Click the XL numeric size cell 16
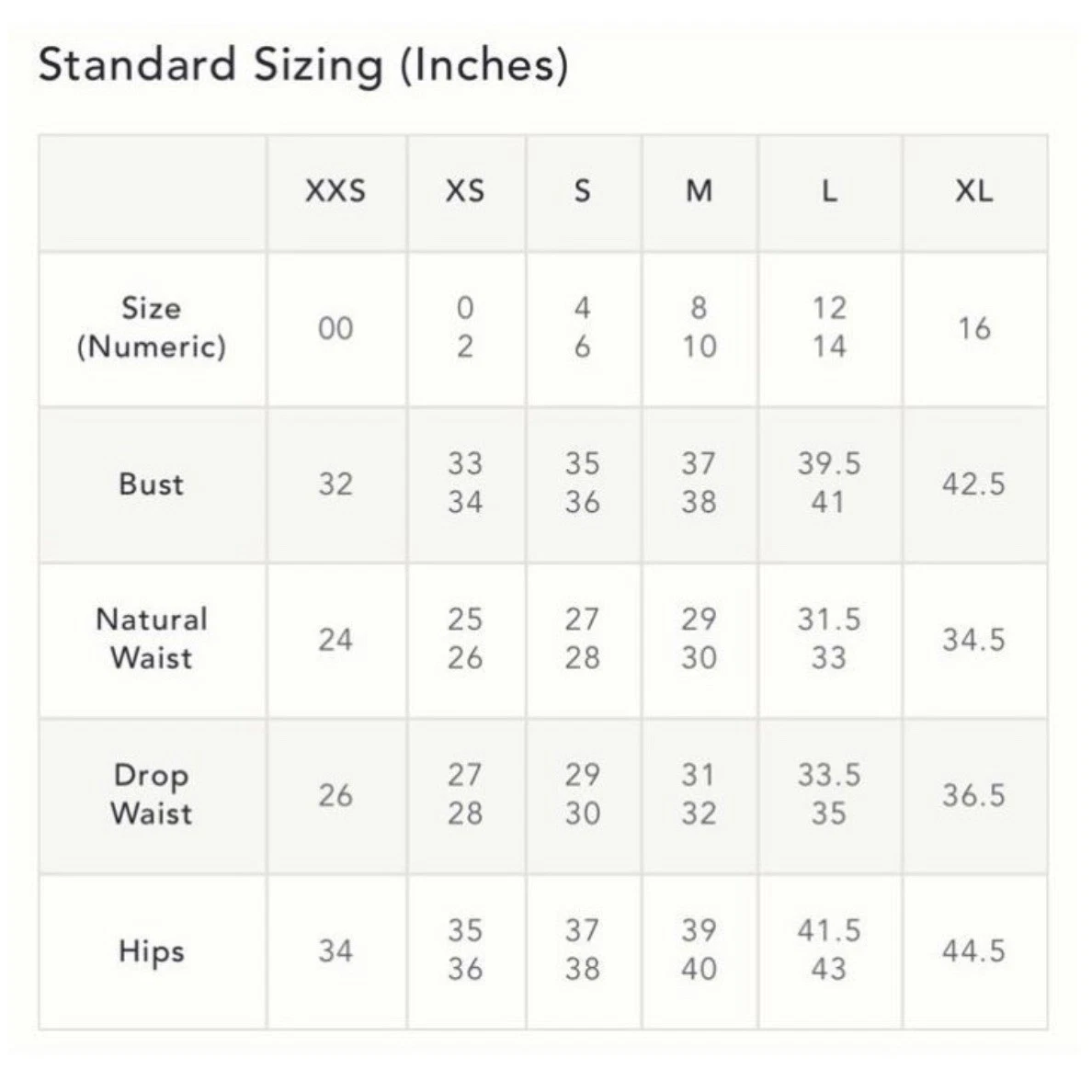 (x=973, y=328)
